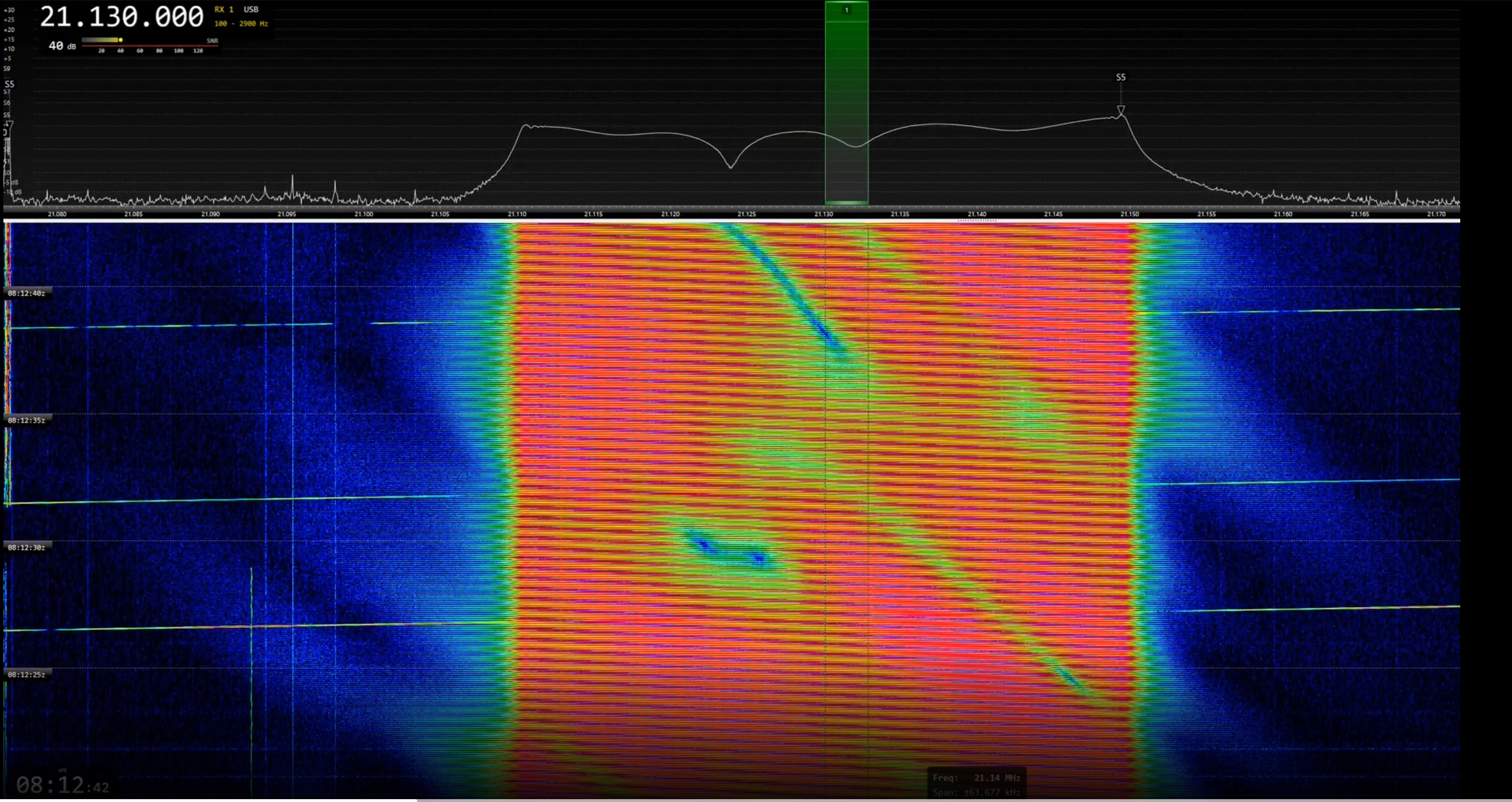This screenshot has height=802, width=1512.
Task: Click the 08:12:30z waterfall time marker
Action: (x=26, y=547)
